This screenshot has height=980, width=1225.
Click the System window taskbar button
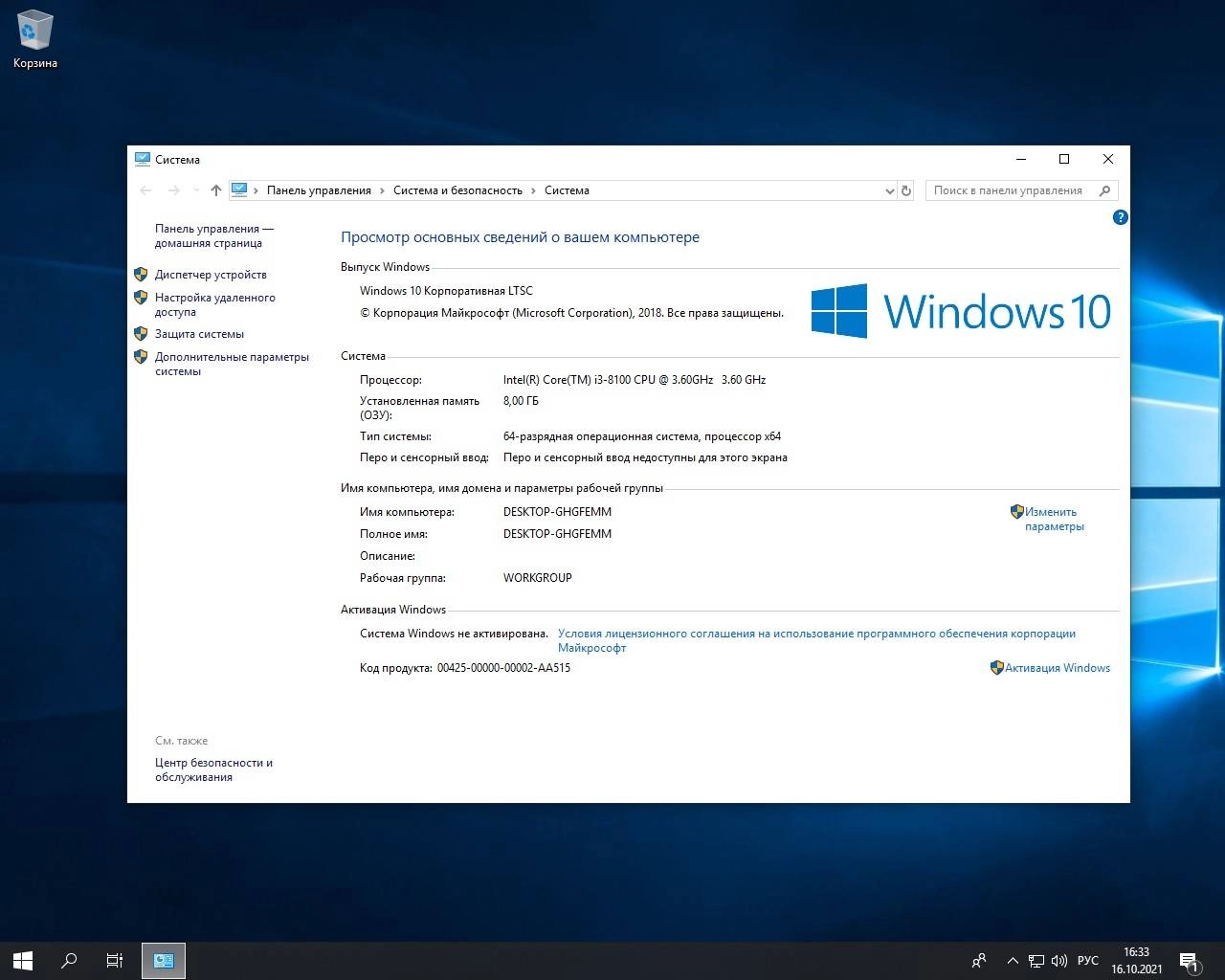pyautogui.click(x=164, y=961)
